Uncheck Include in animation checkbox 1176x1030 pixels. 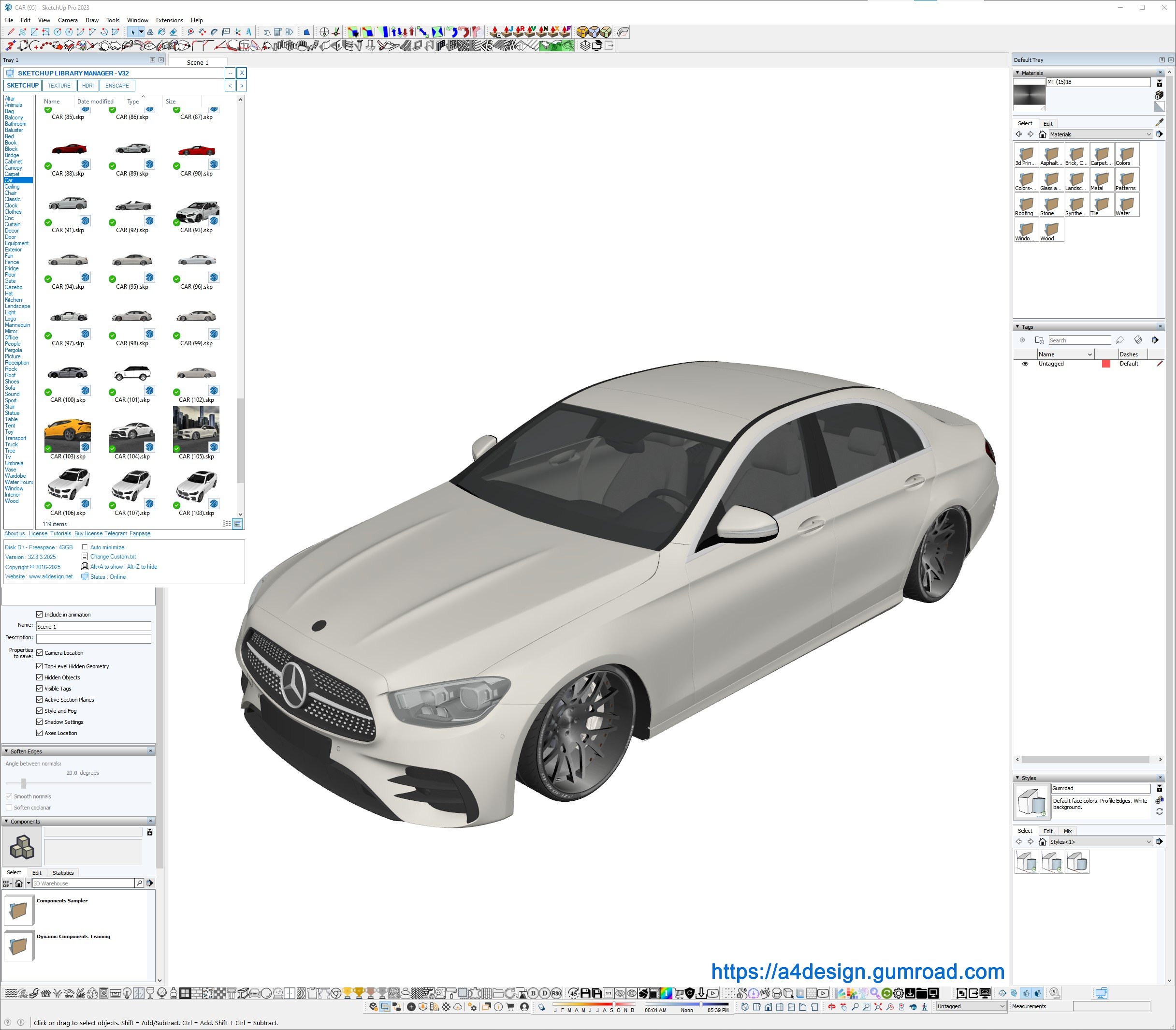40,615
